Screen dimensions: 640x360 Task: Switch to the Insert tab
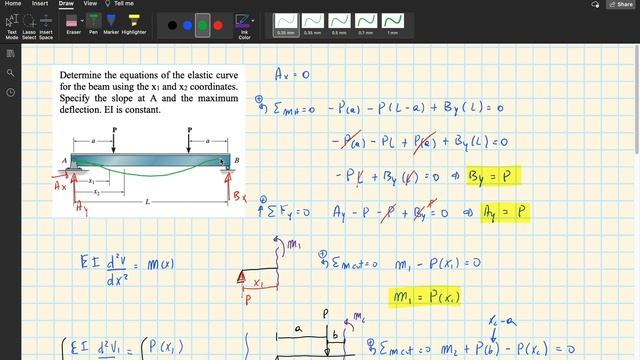(x=40, y=3)
